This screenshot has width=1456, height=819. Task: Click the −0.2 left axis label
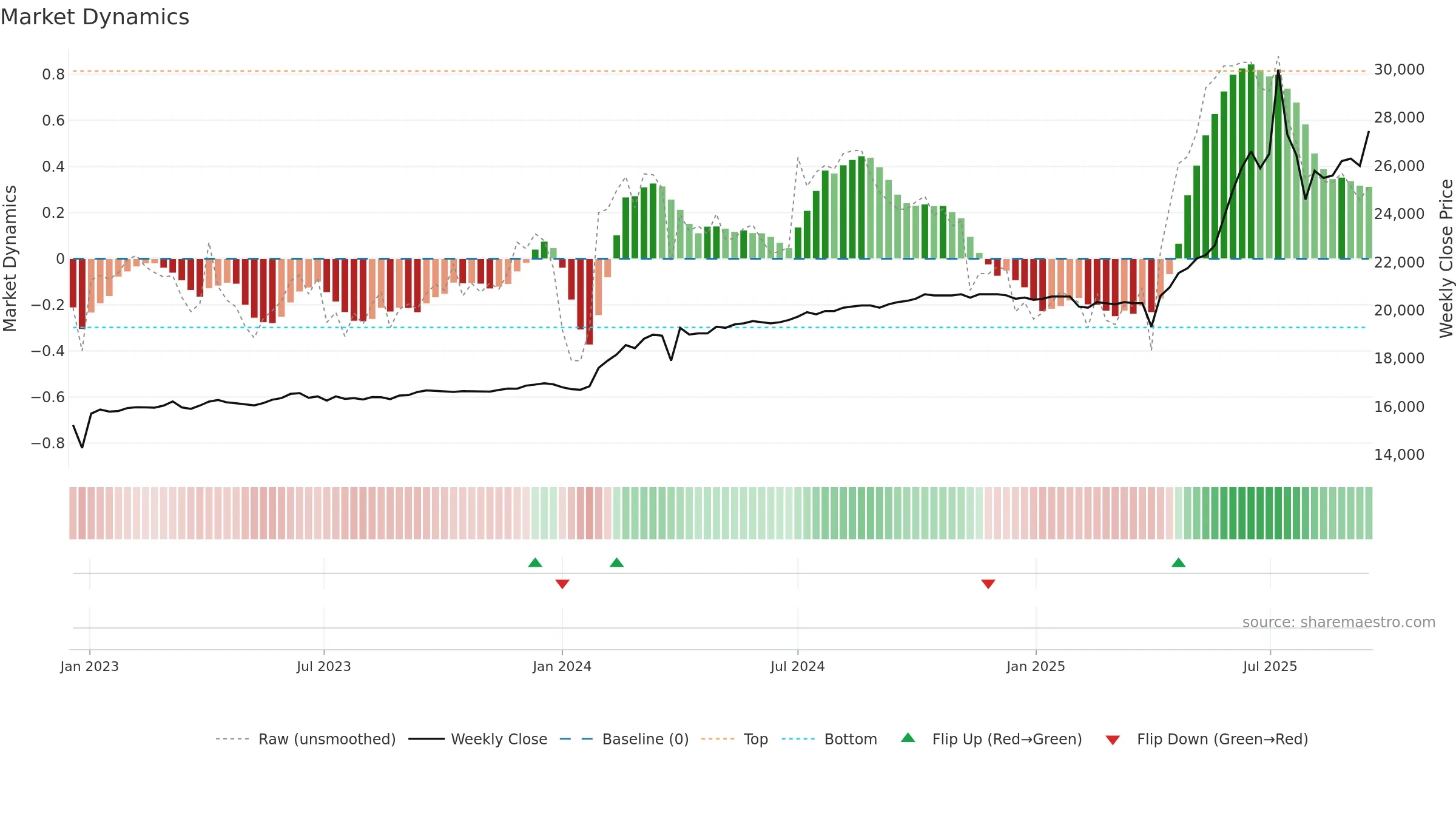(48, 305)
